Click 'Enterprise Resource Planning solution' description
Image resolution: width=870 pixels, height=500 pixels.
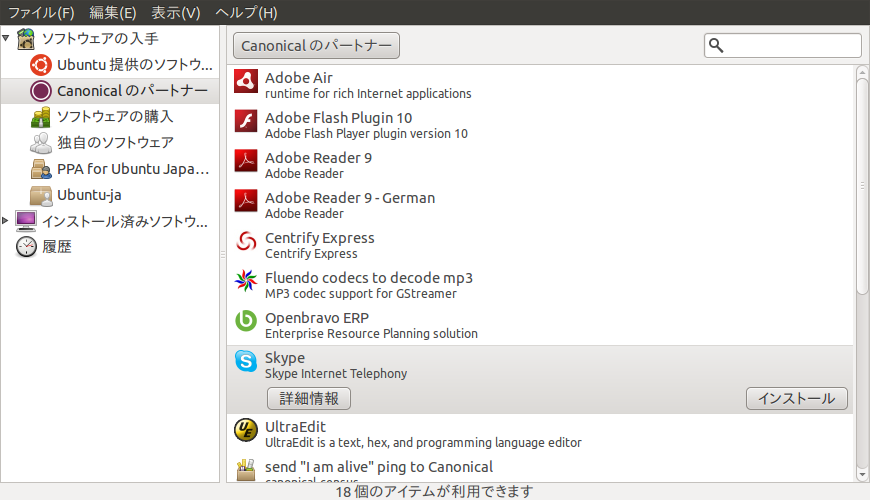coord(371,334)
